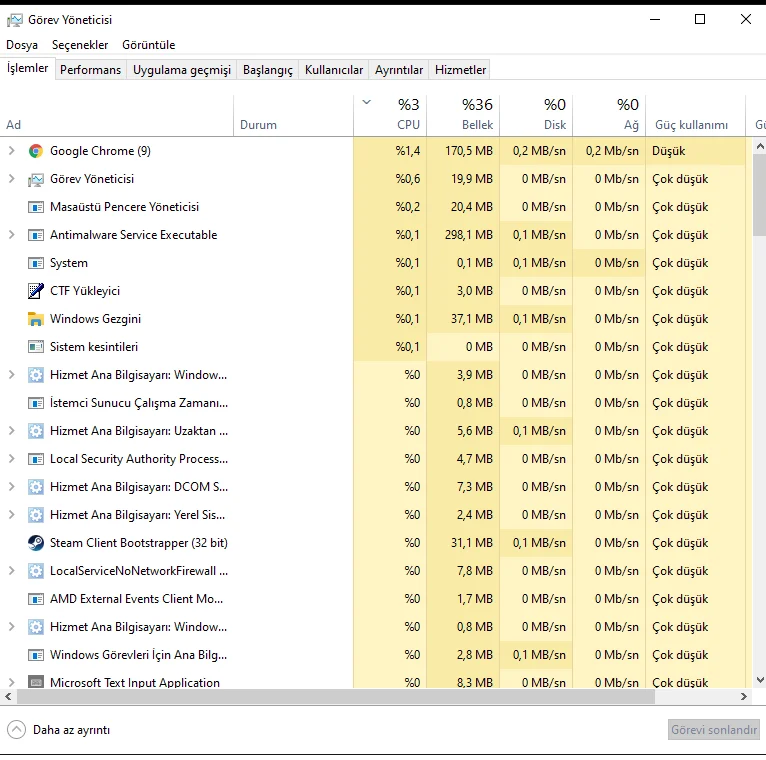The image size is (766, 760).
Task: Expand Hizmet Ana Bilgisayarı: Uzaktan row
Action: 12,431
